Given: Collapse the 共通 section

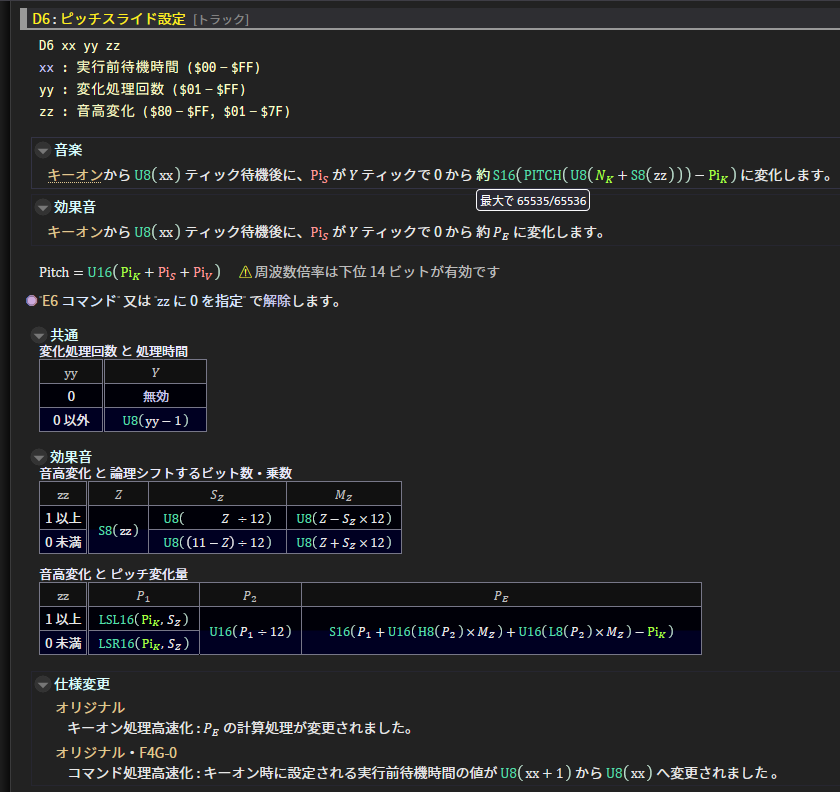Looking at the screenshot, I should [x=39, y=335].
